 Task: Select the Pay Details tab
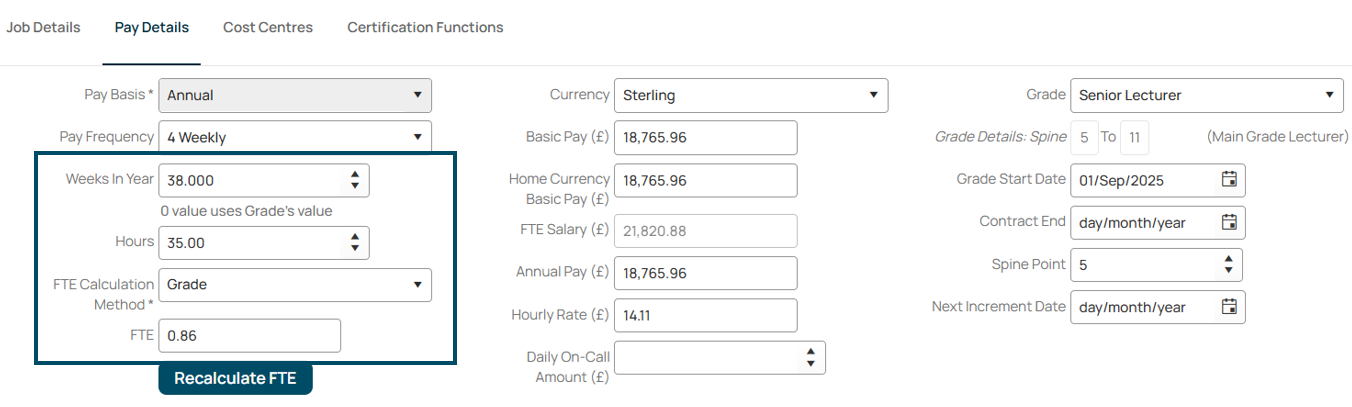click(x=152, y=27)
